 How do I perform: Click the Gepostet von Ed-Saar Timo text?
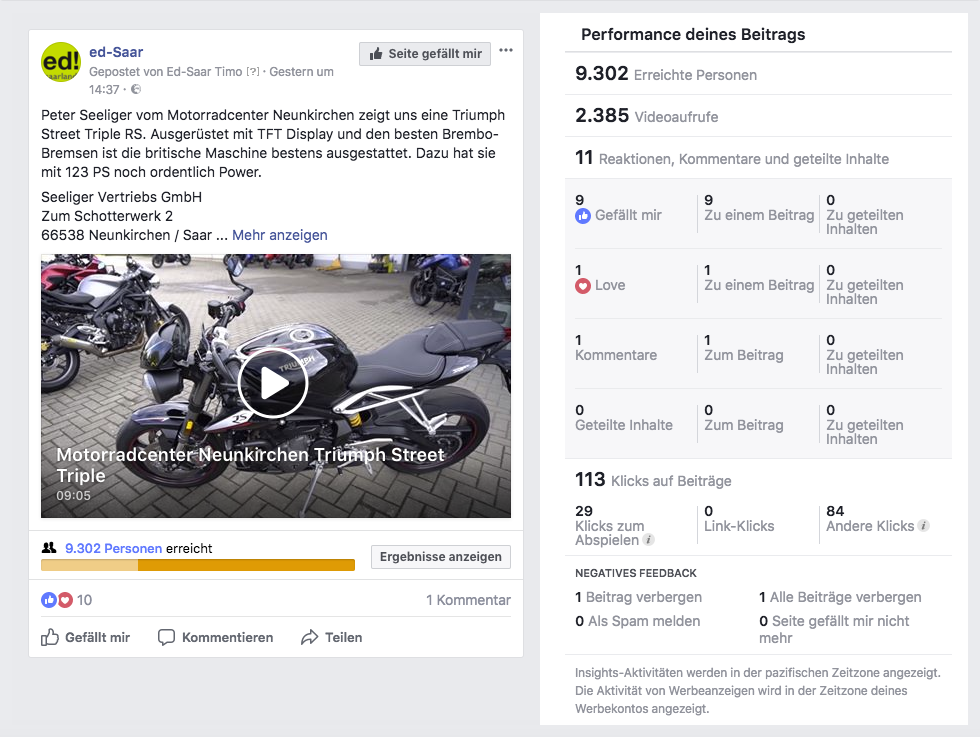tap(166, 72)
